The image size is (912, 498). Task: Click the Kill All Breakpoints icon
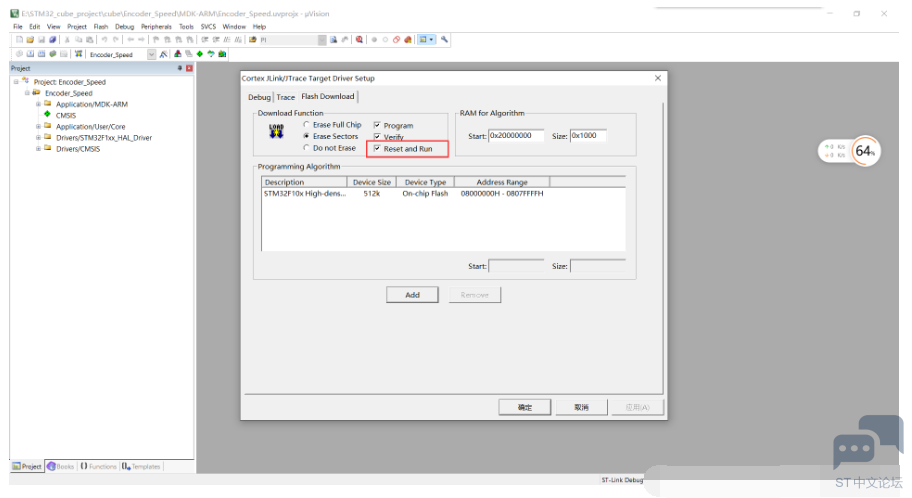point(408,40)
